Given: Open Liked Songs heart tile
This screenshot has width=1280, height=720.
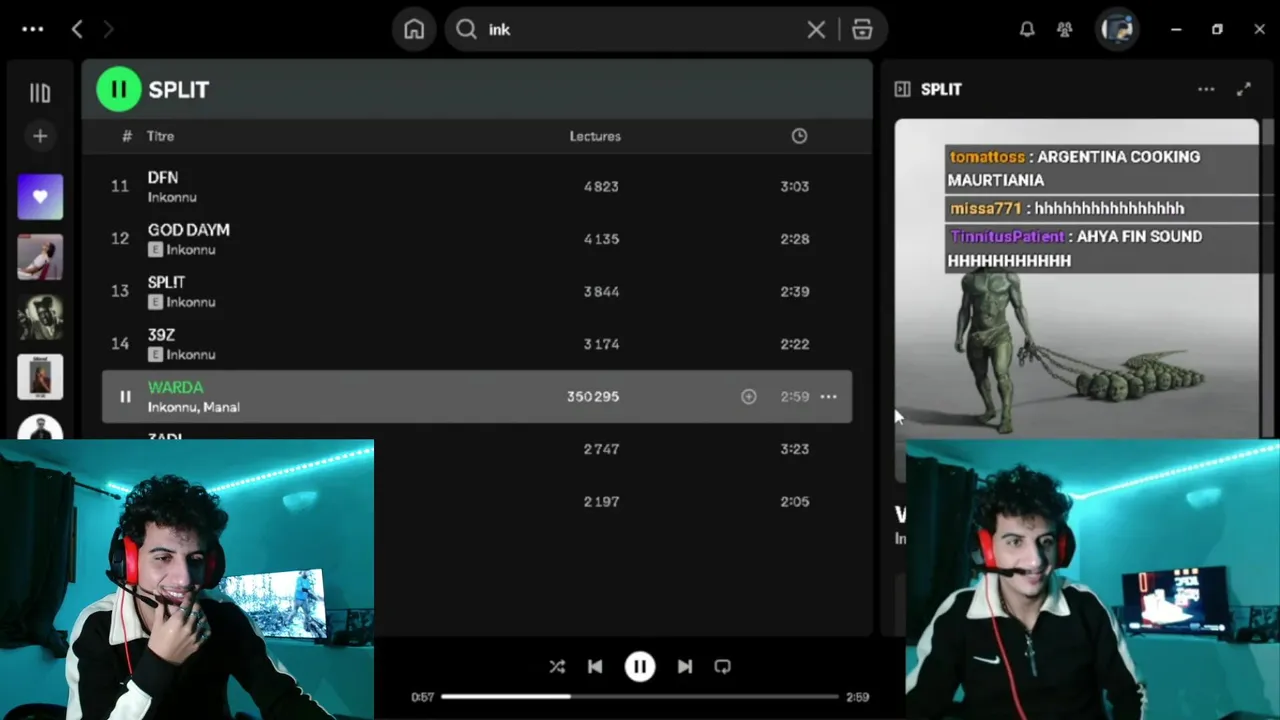Looking at the screenshot, I should click(40, 197).
